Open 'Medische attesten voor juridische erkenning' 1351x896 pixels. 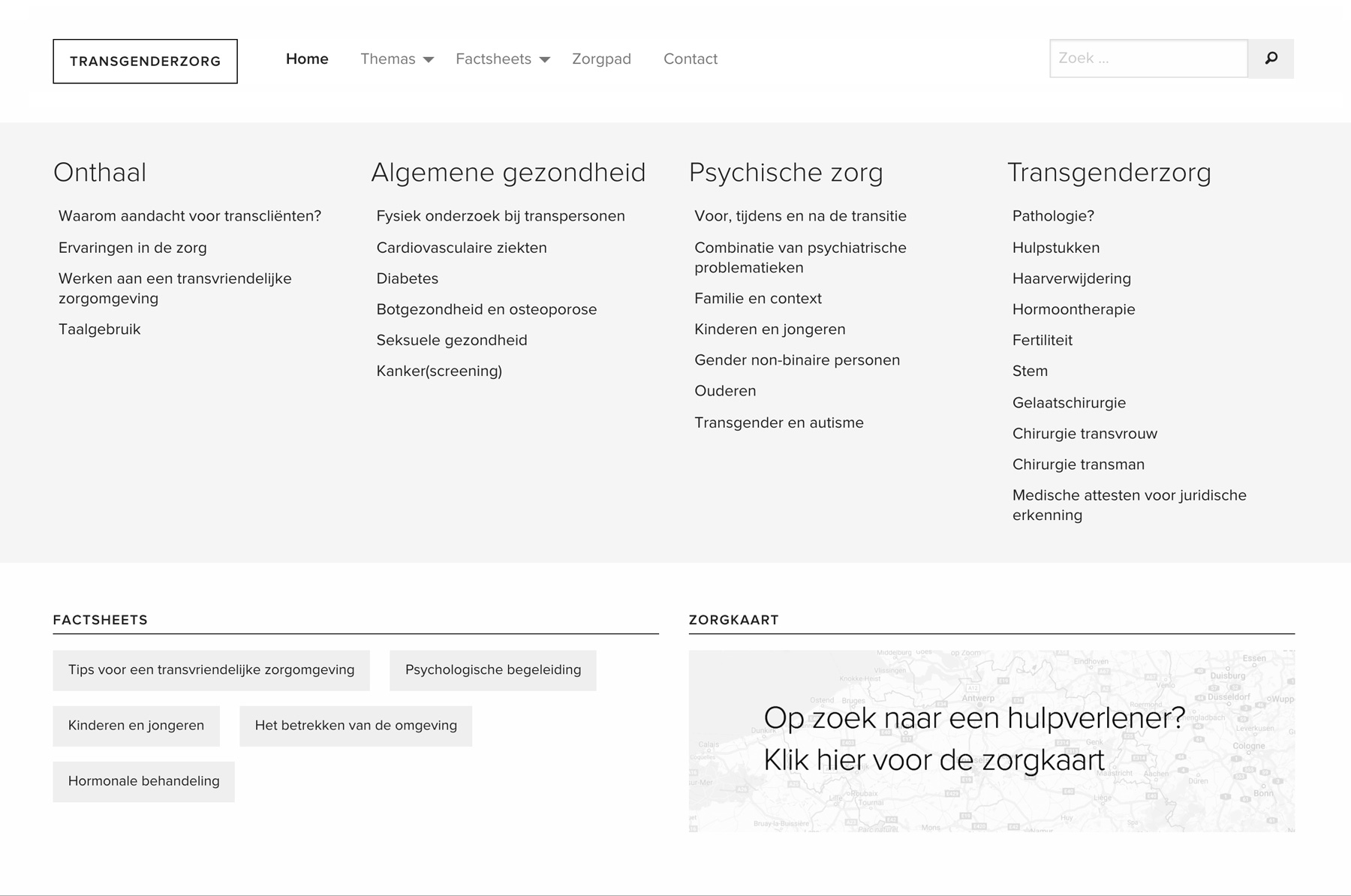click(1130, 505)
